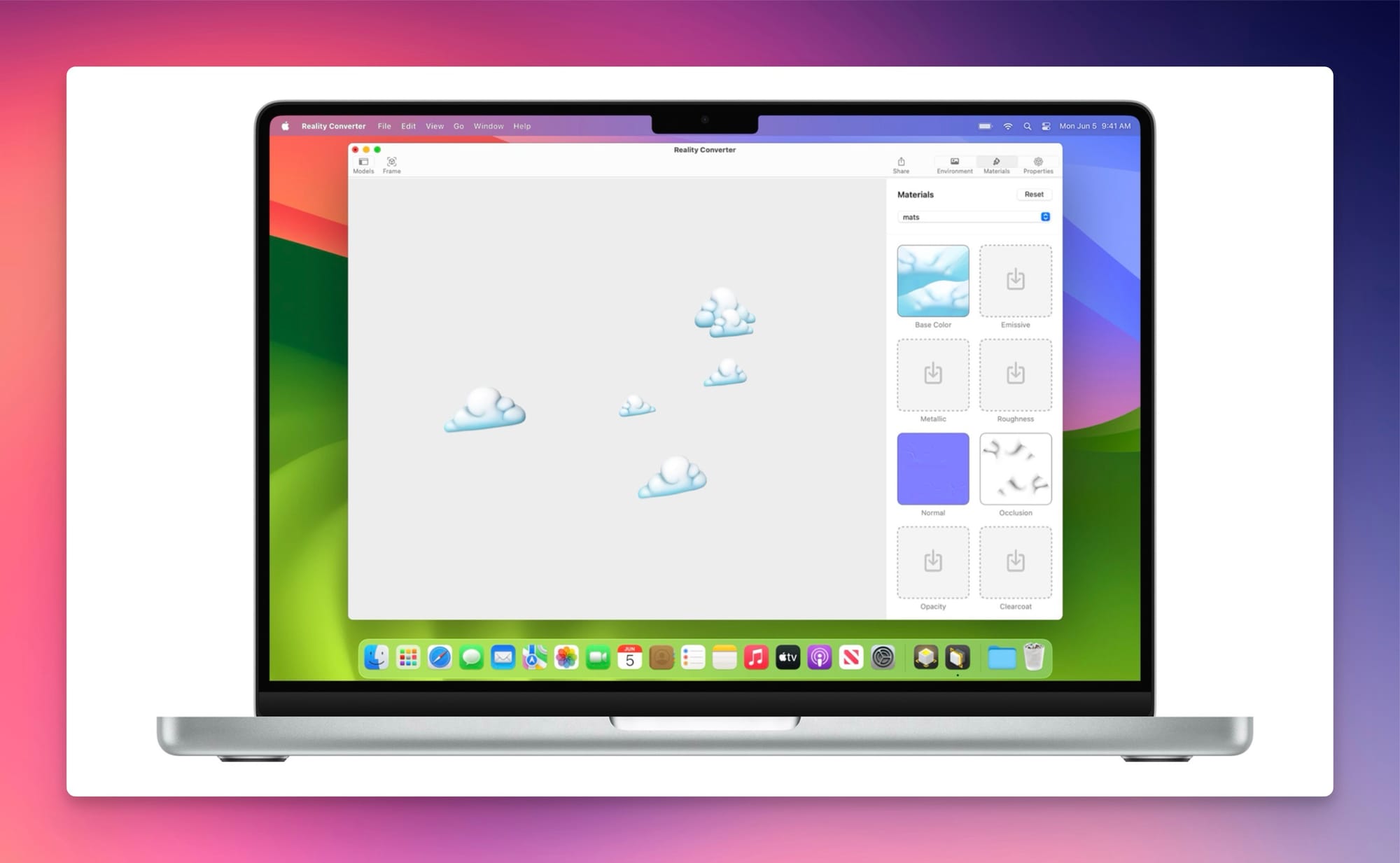Click the empty Emissive texture slot
This screenshot has width=1400, height=863.
[x=1015, y=281]
